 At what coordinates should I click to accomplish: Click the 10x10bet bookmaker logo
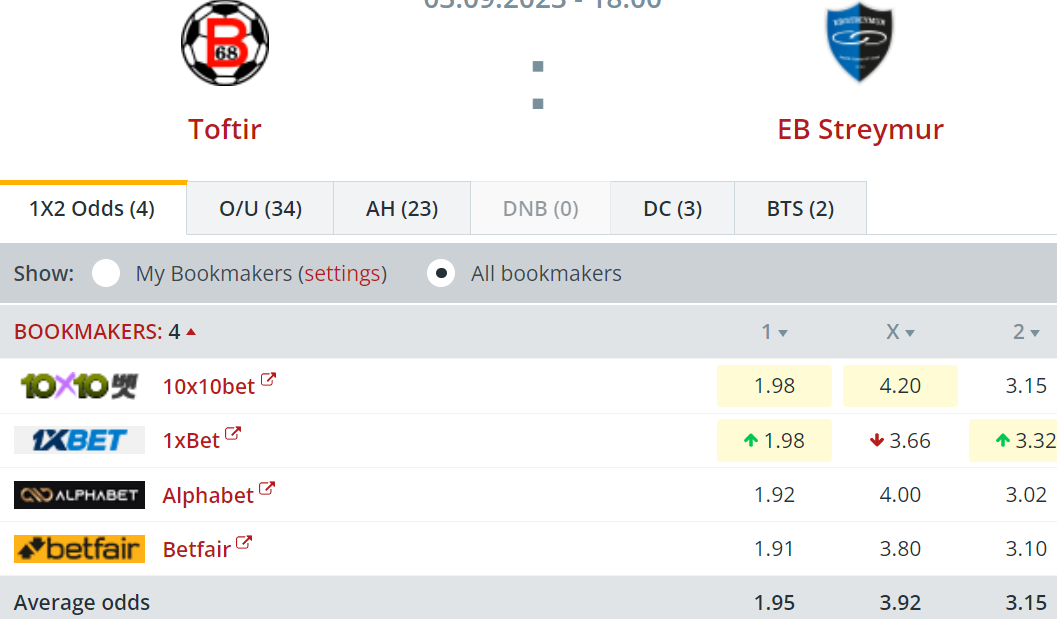click(x=79, y=385)
